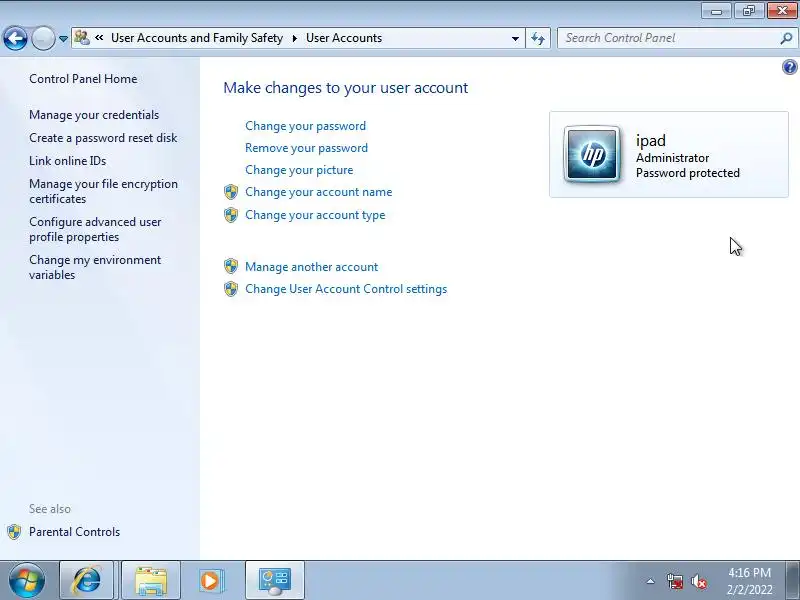Click the ipad account name text
This screenshot has height=600, width=800.
[x=651, y=140]
